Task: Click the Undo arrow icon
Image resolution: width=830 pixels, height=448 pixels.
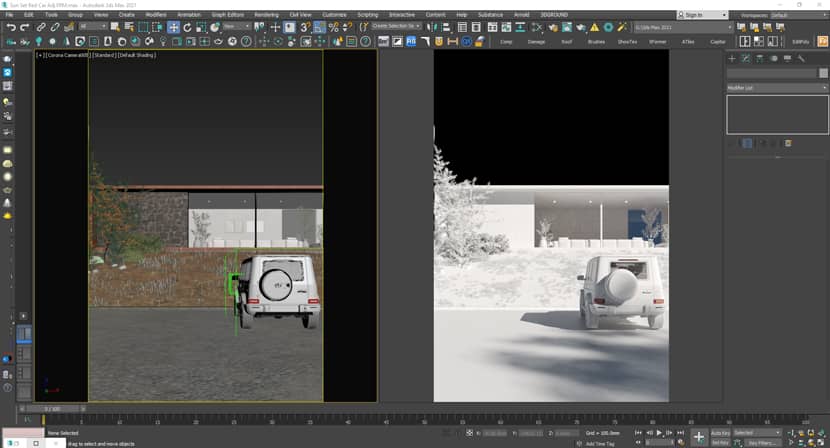Action: pyautogui.click(x=10, y=27)
